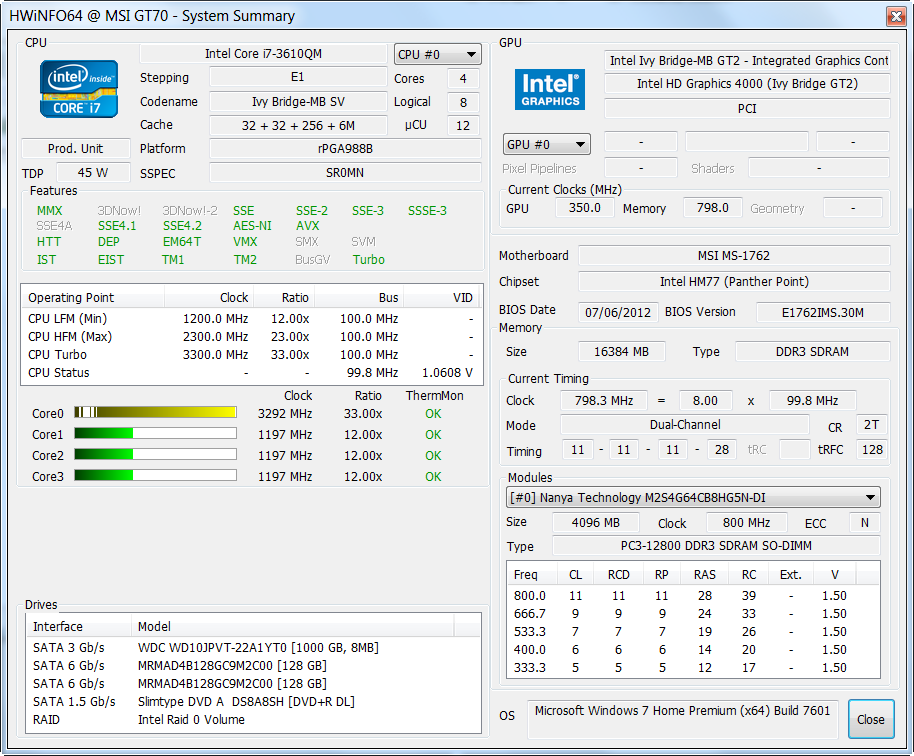Click the MMX feature label
Image resolution: width=914 pixels, height=756 pixels.
coord(50,210)
